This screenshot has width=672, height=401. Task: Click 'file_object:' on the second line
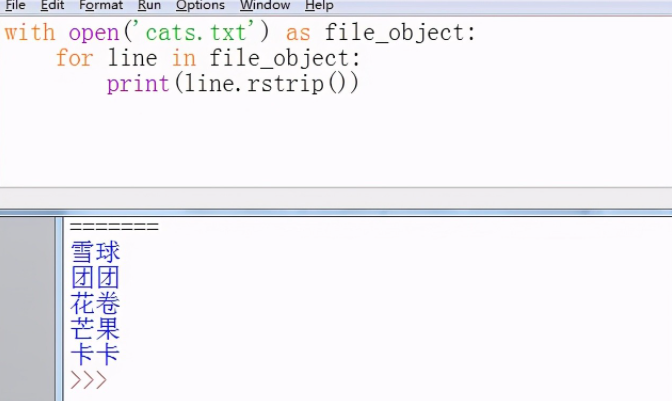(x=285, y=58)
